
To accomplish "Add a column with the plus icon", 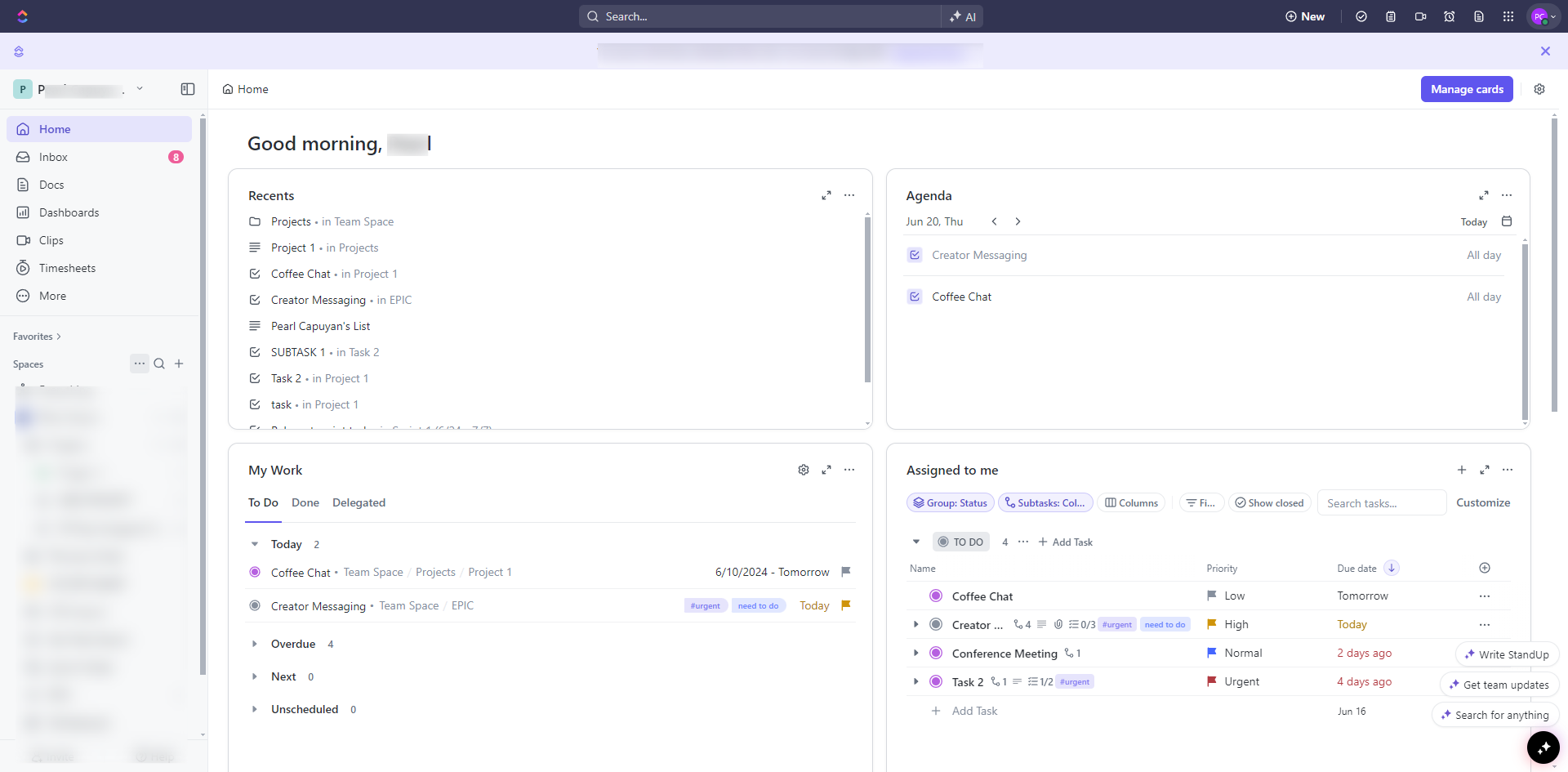I will click(1485, 568).
